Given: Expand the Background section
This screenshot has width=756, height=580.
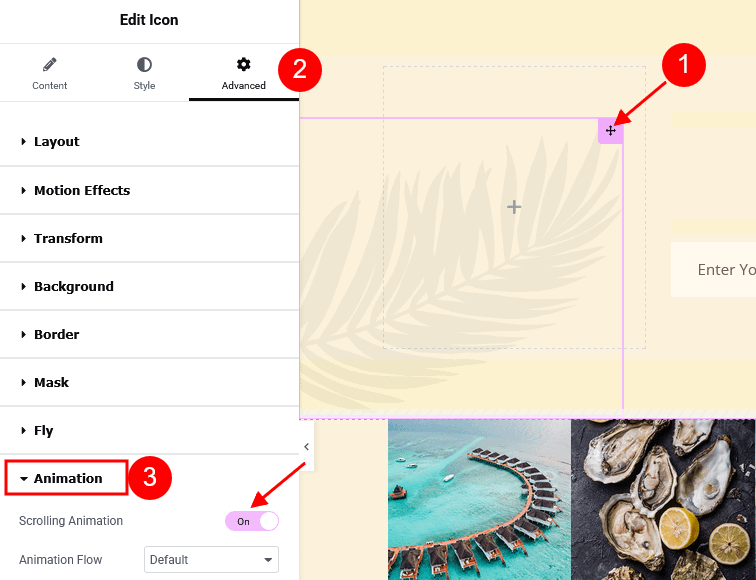Looking at the screenshot, I should click(149, 286).
